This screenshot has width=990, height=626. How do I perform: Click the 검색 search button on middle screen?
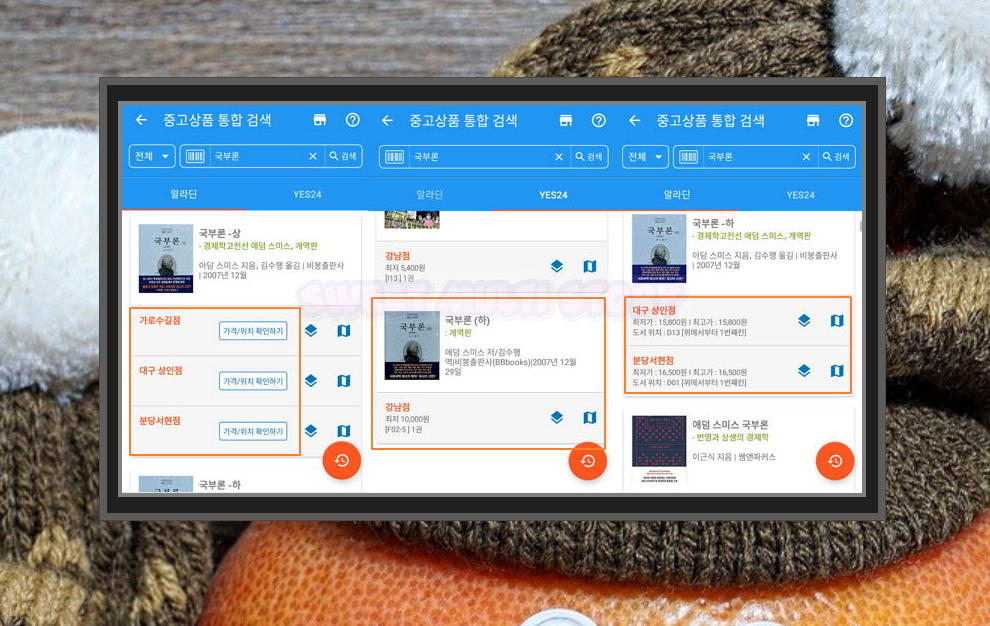(x=588, y=157)
